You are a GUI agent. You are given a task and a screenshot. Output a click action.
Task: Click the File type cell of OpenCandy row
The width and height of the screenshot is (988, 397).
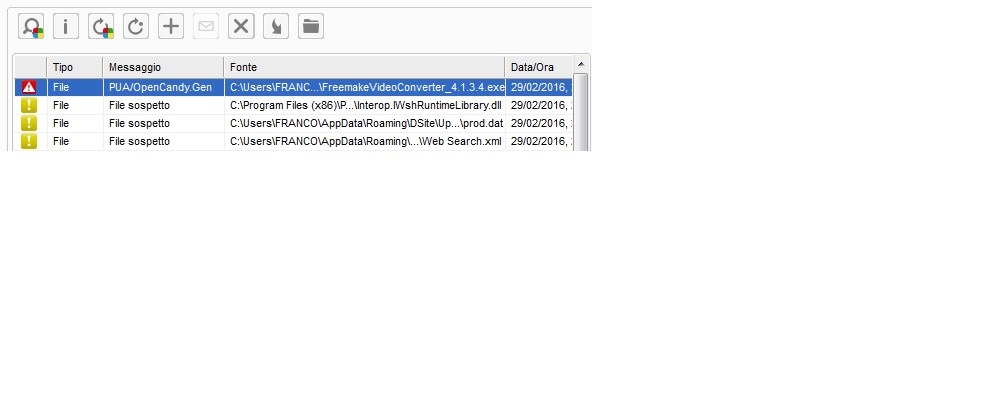(61, 87)
